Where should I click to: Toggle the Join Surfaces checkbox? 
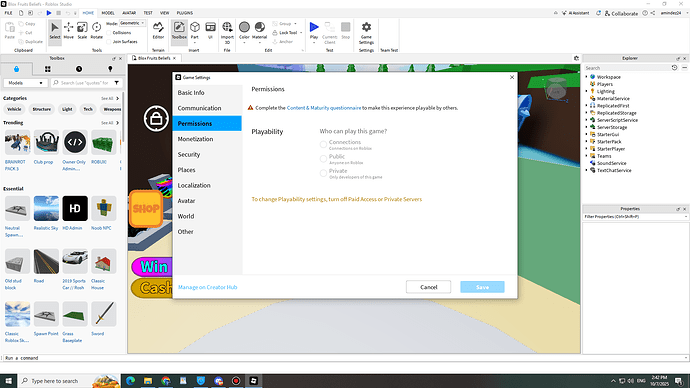point(109,42)
